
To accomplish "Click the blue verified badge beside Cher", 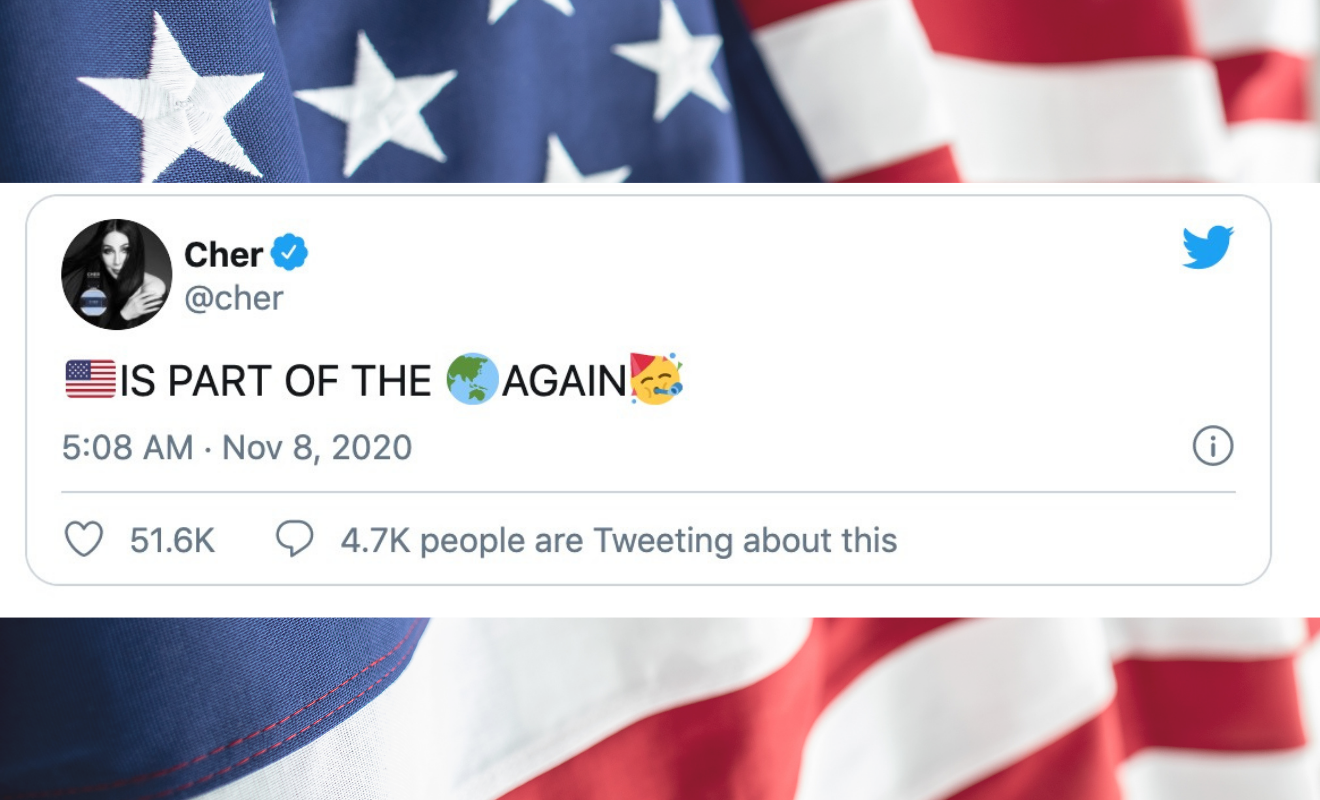I will [290, 254].
